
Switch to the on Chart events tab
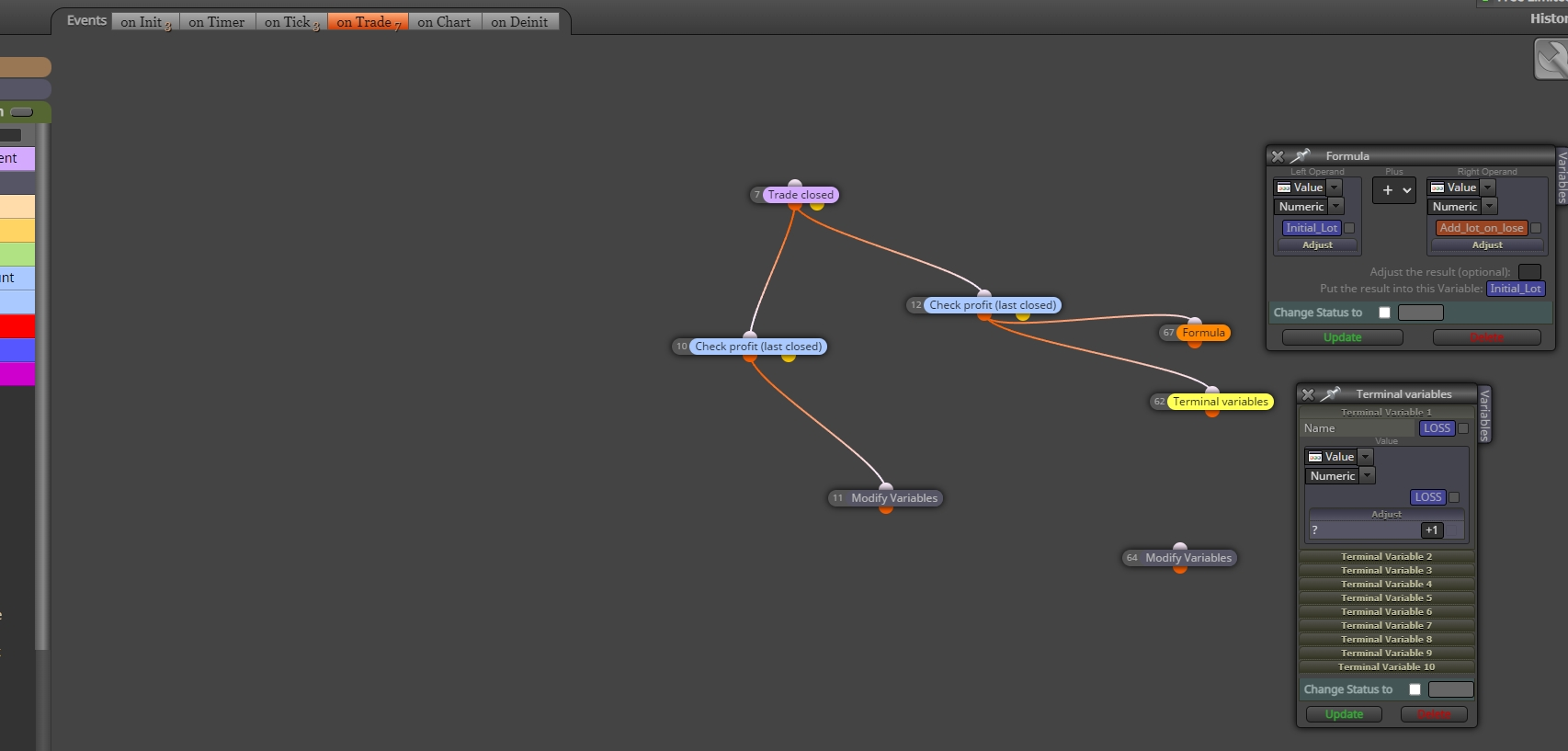point(444,22)
